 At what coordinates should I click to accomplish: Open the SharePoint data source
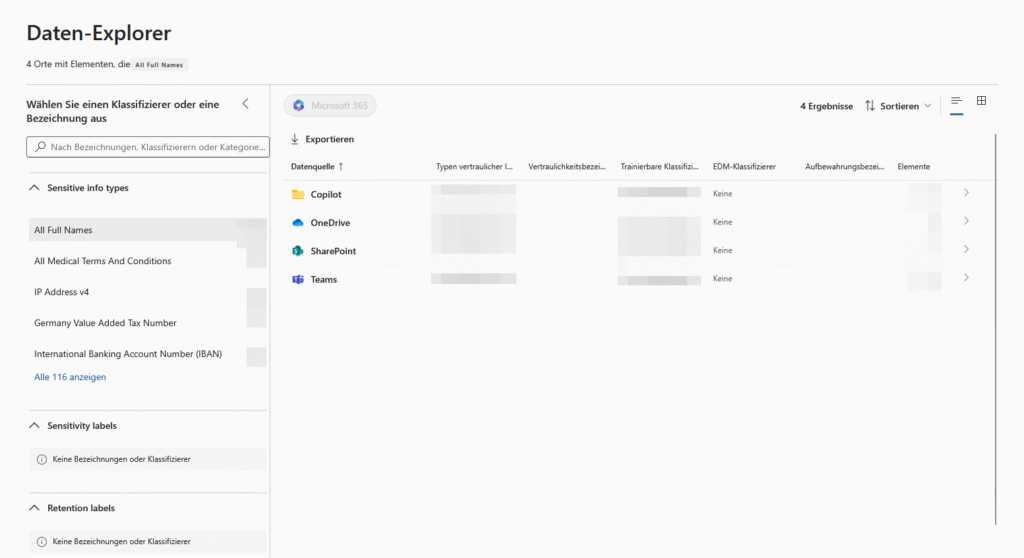tap(333, 251)
